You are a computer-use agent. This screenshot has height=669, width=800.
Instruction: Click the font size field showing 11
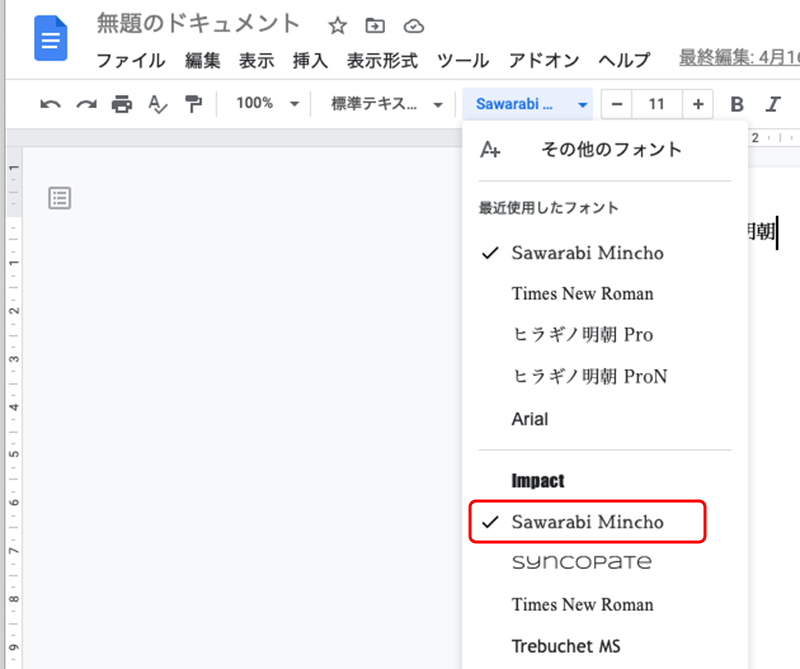pos(657,104)
